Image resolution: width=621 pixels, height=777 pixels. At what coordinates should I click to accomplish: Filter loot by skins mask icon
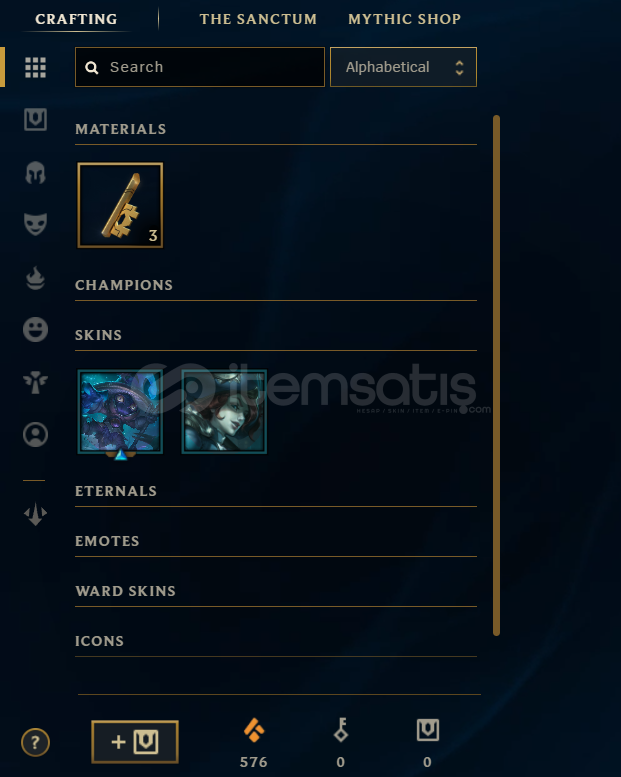point(35,224)
